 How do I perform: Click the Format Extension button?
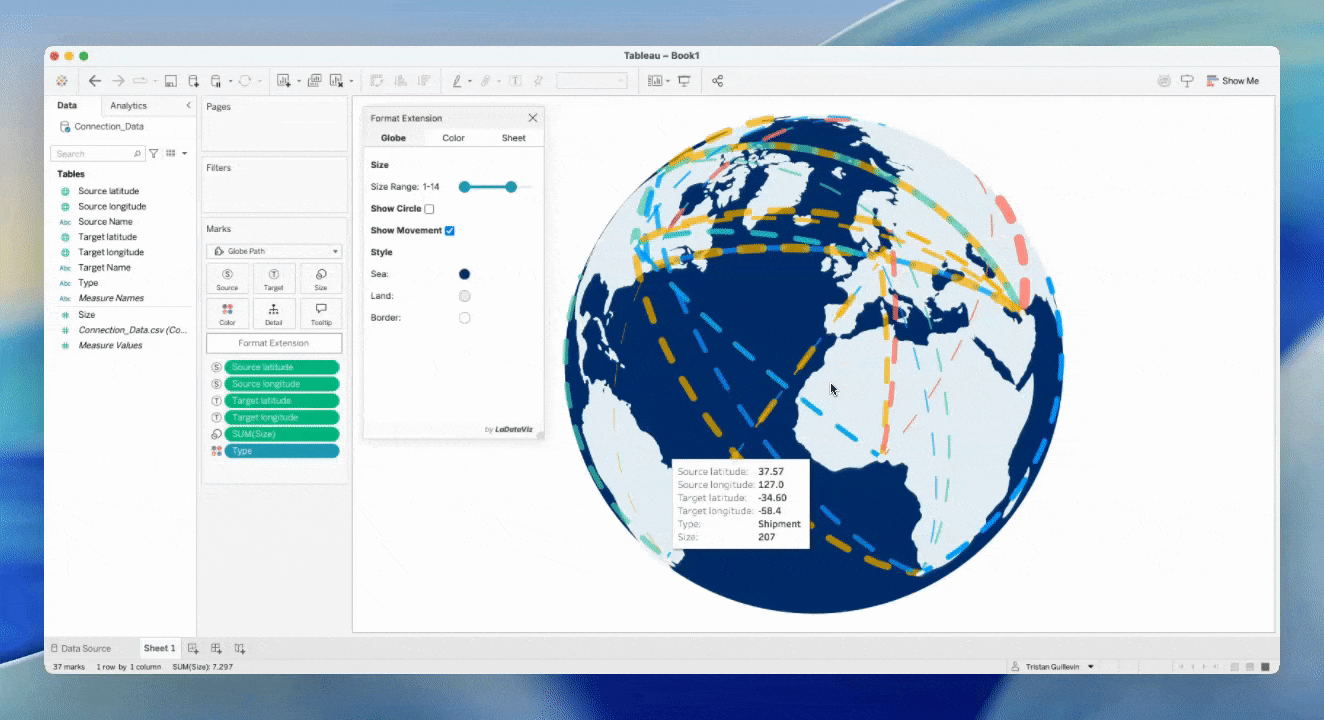(274, 343)
